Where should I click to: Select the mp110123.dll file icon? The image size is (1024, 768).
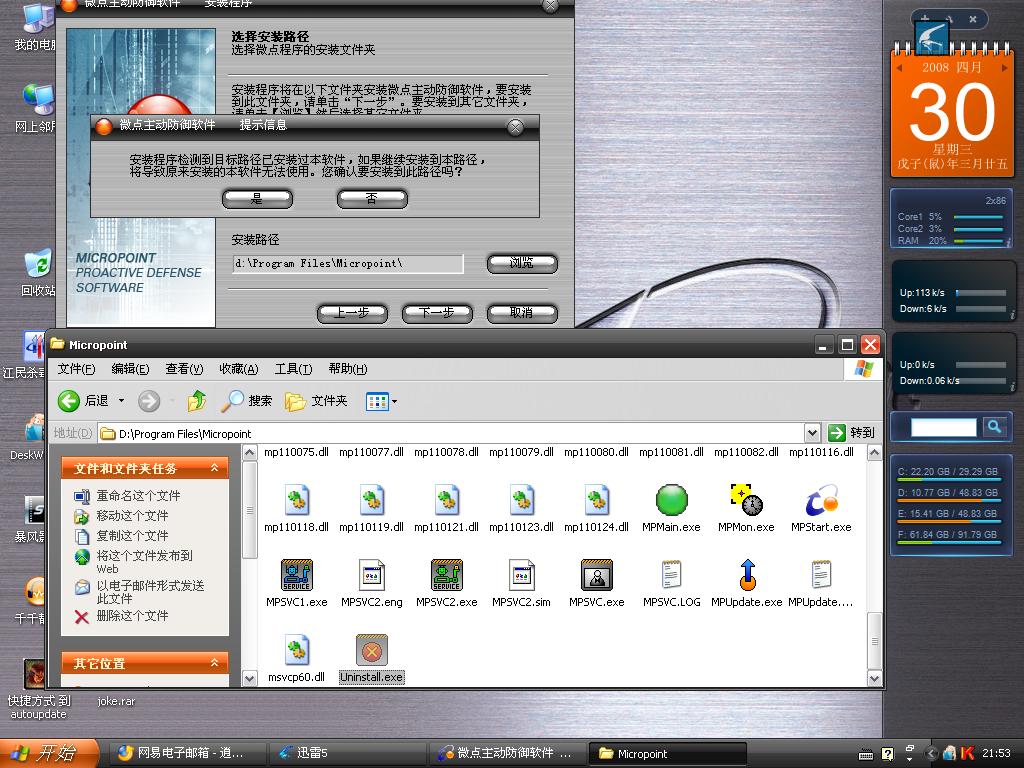click(522, 500)
